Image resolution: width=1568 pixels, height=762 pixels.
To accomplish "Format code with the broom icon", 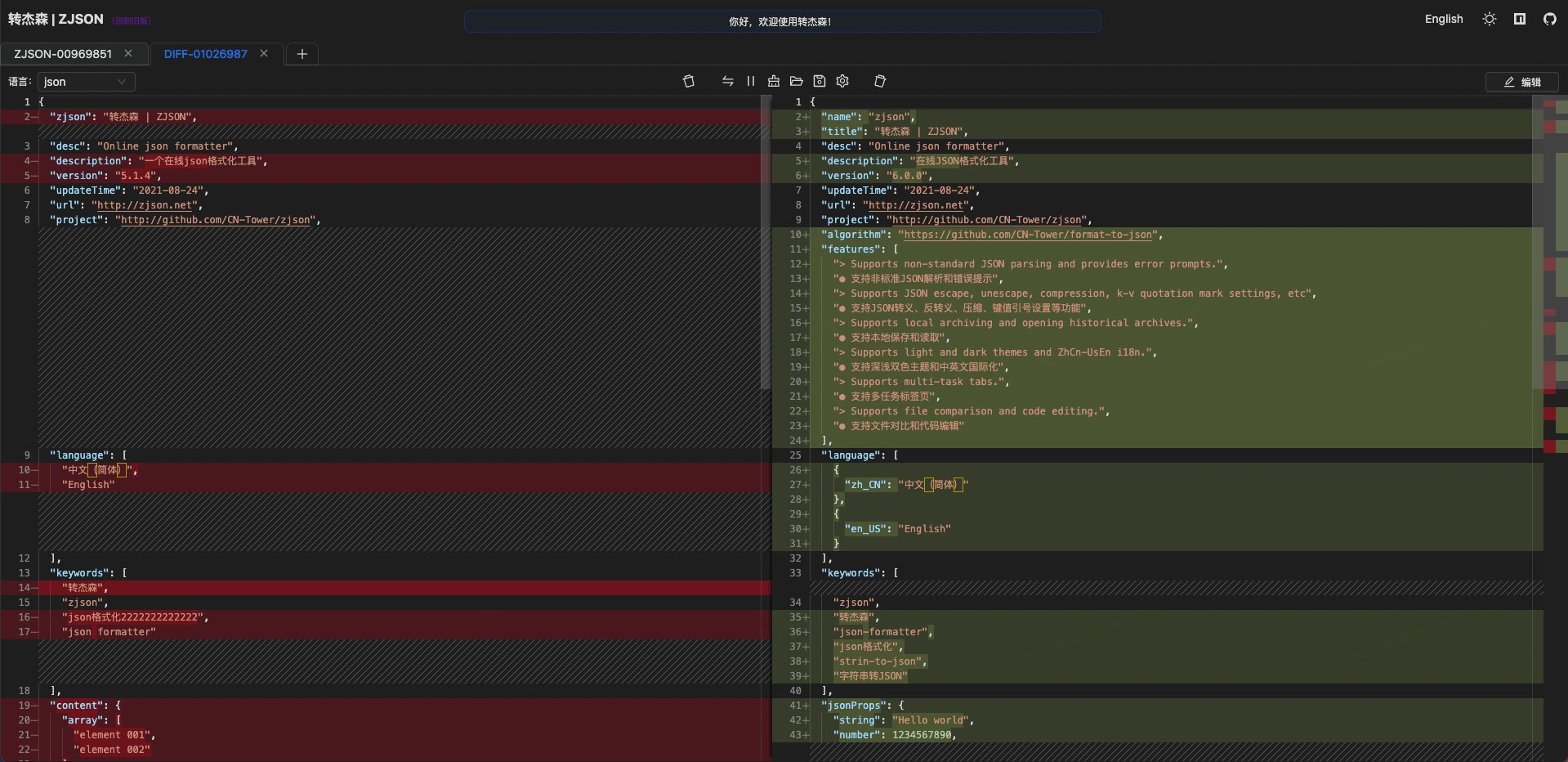I will pos(774,81).
